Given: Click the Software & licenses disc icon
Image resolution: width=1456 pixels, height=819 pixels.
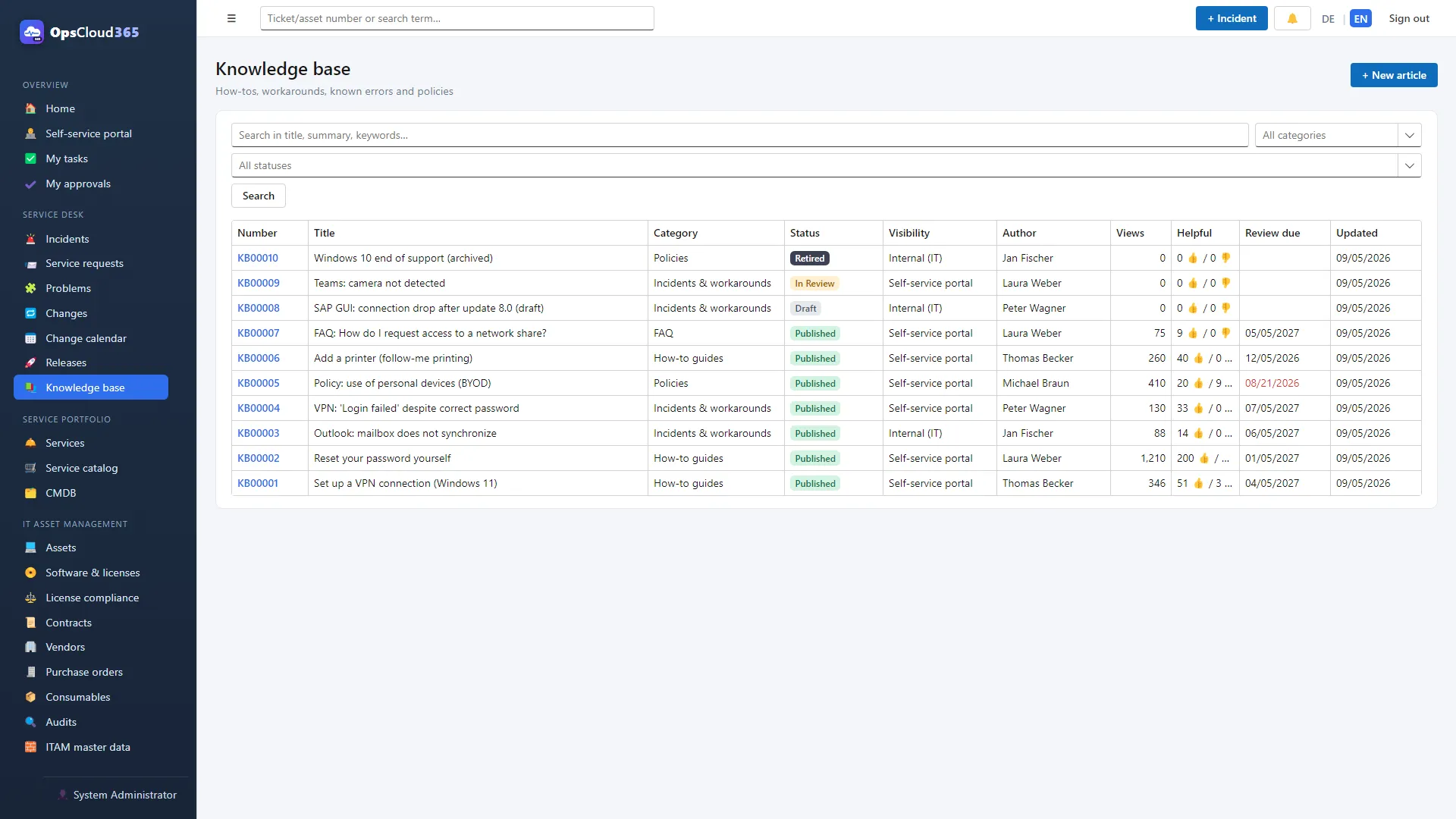Looking at the screenshot, I should (30, 573).
